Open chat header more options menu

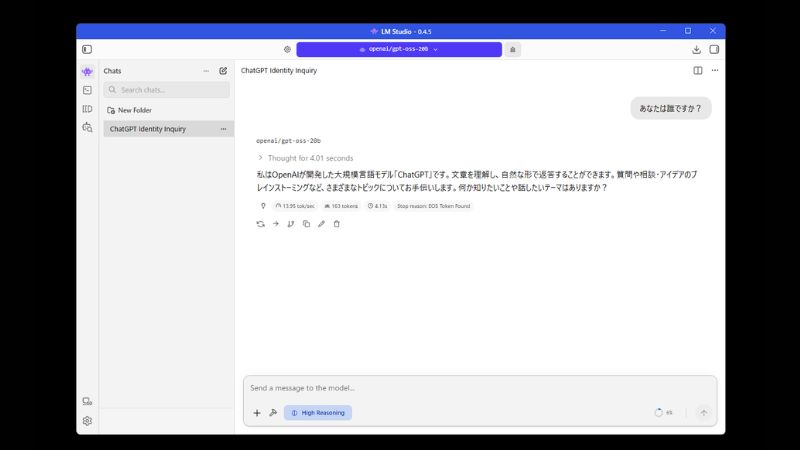(x=715, y=70)
